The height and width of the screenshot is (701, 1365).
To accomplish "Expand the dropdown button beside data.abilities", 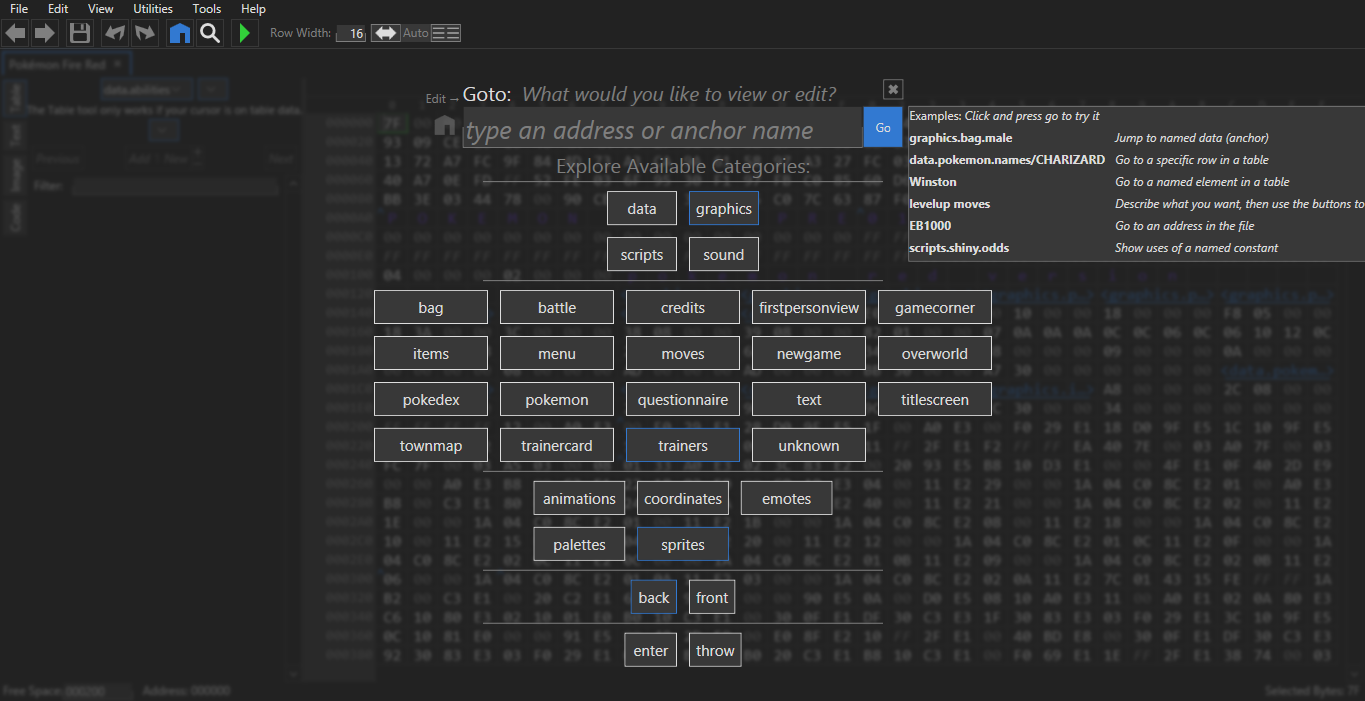I will point(212,89).
